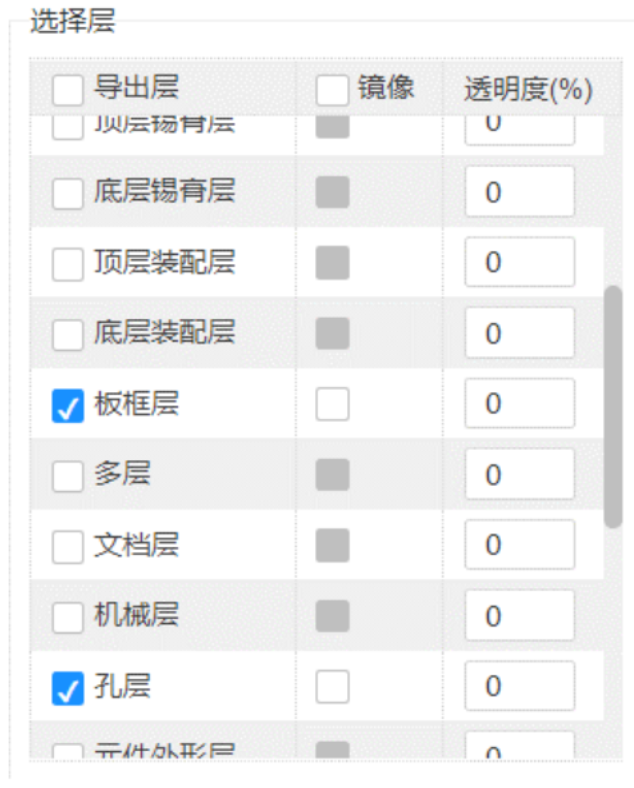Enable the 顶层装配层 layer checkbox

[x=67, y=264]
